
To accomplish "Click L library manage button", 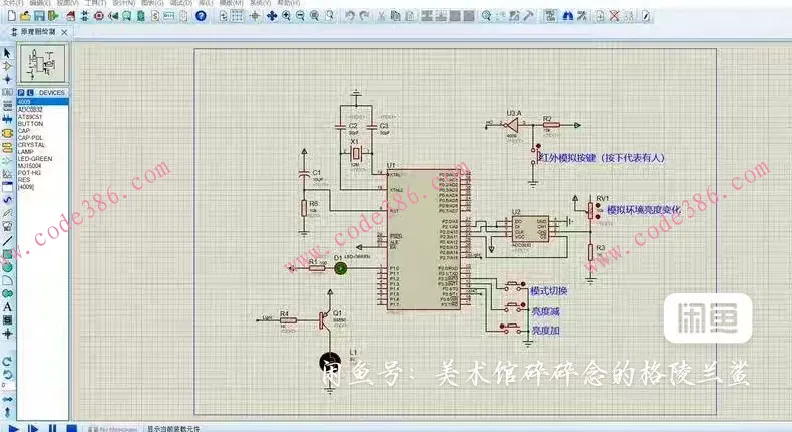I will [30, 93].
